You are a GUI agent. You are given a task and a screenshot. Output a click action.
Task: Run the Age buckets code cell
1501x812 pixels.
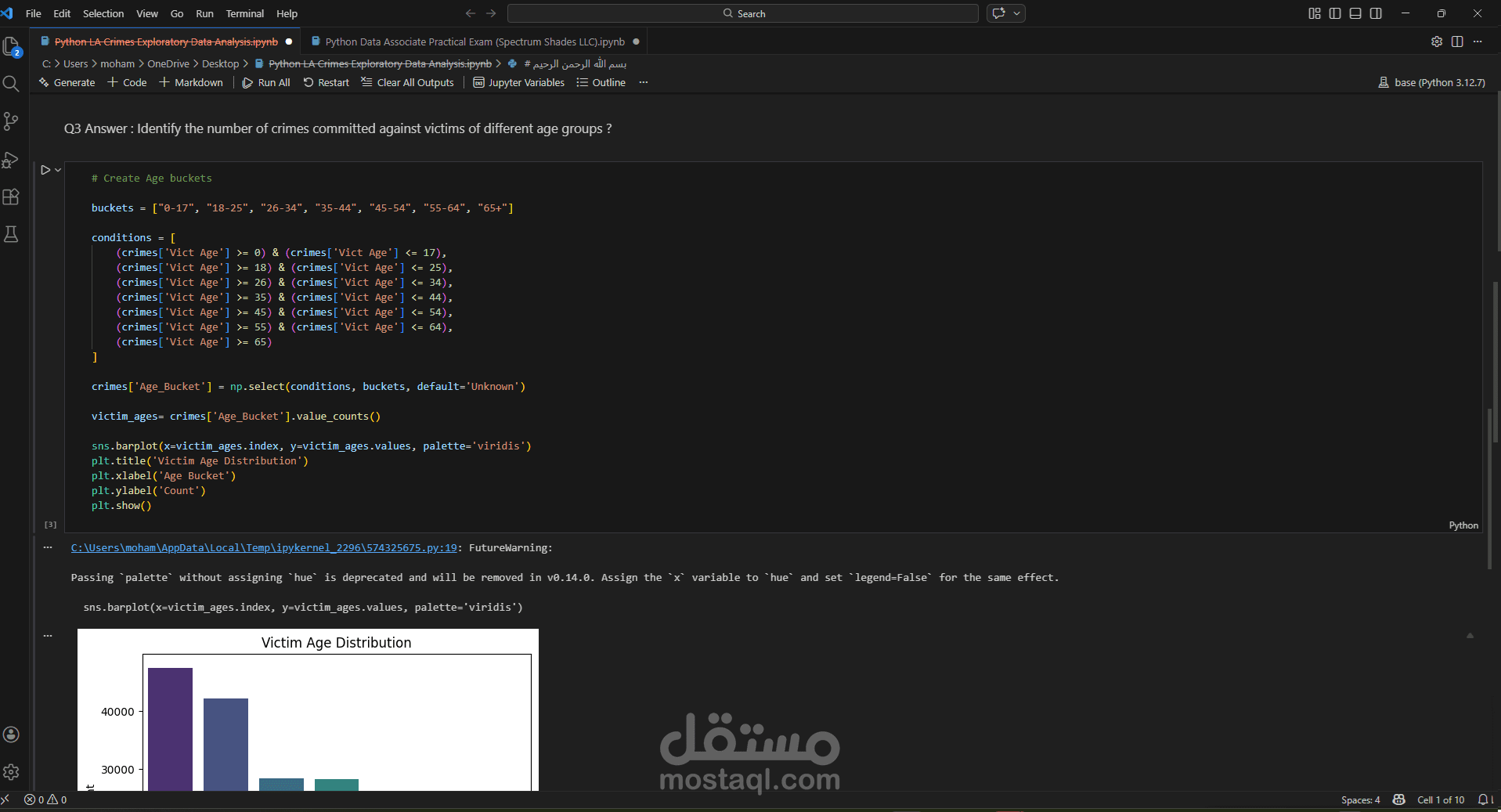pyautogui.click(x=45, y=170)
